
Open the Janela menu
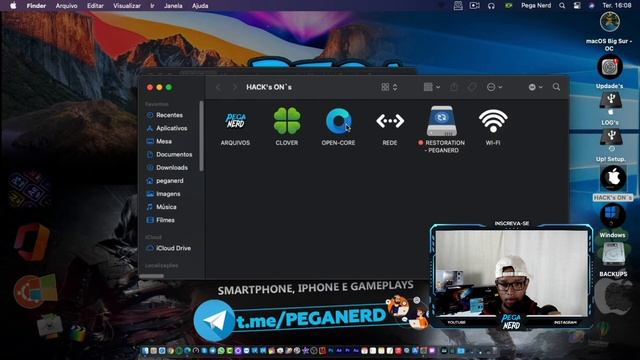[173, 6]
